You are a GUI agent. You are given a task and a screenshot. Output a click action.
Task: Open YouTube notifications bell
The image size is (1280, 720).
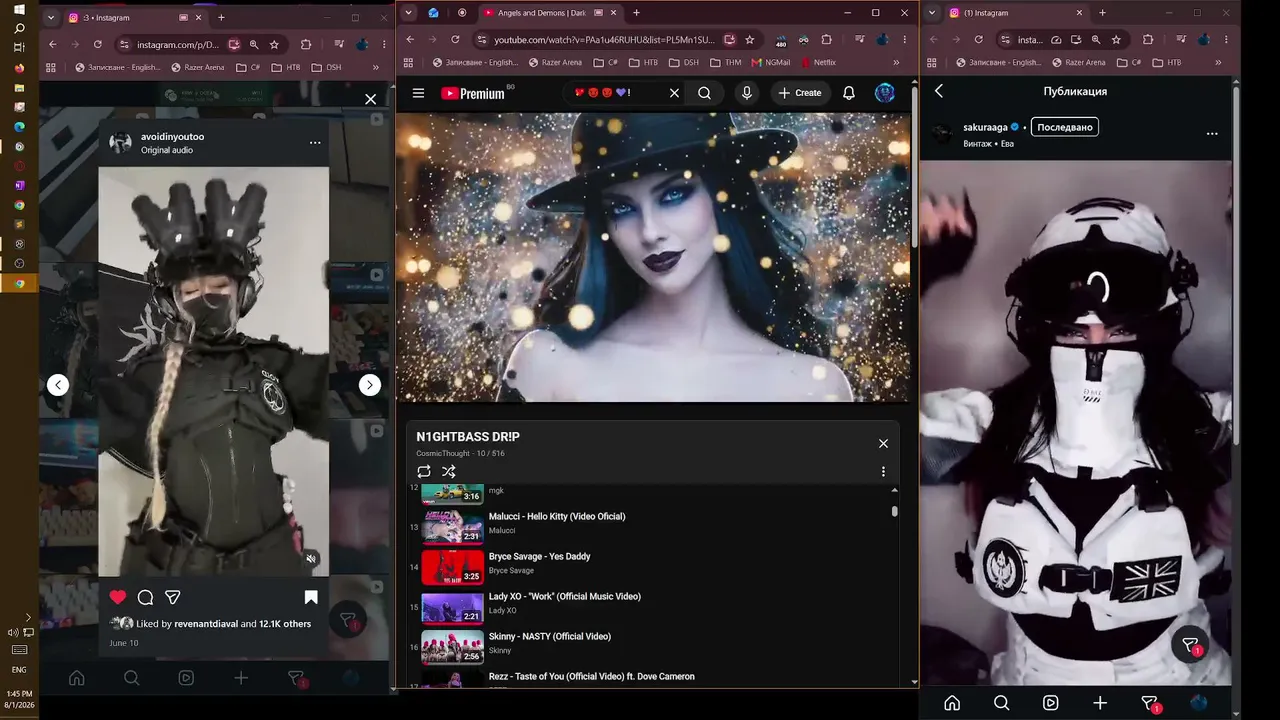coord(849,93)
